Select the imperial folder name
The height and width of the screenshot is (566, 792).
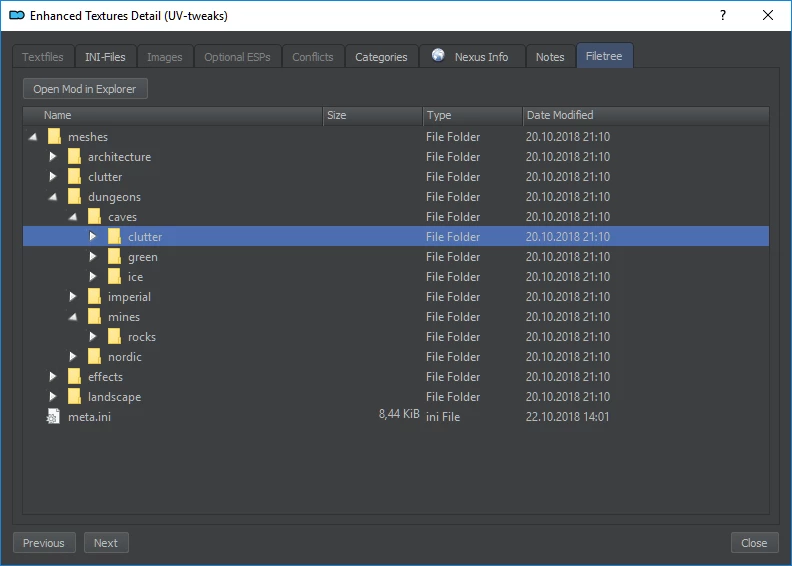(129, 297)
